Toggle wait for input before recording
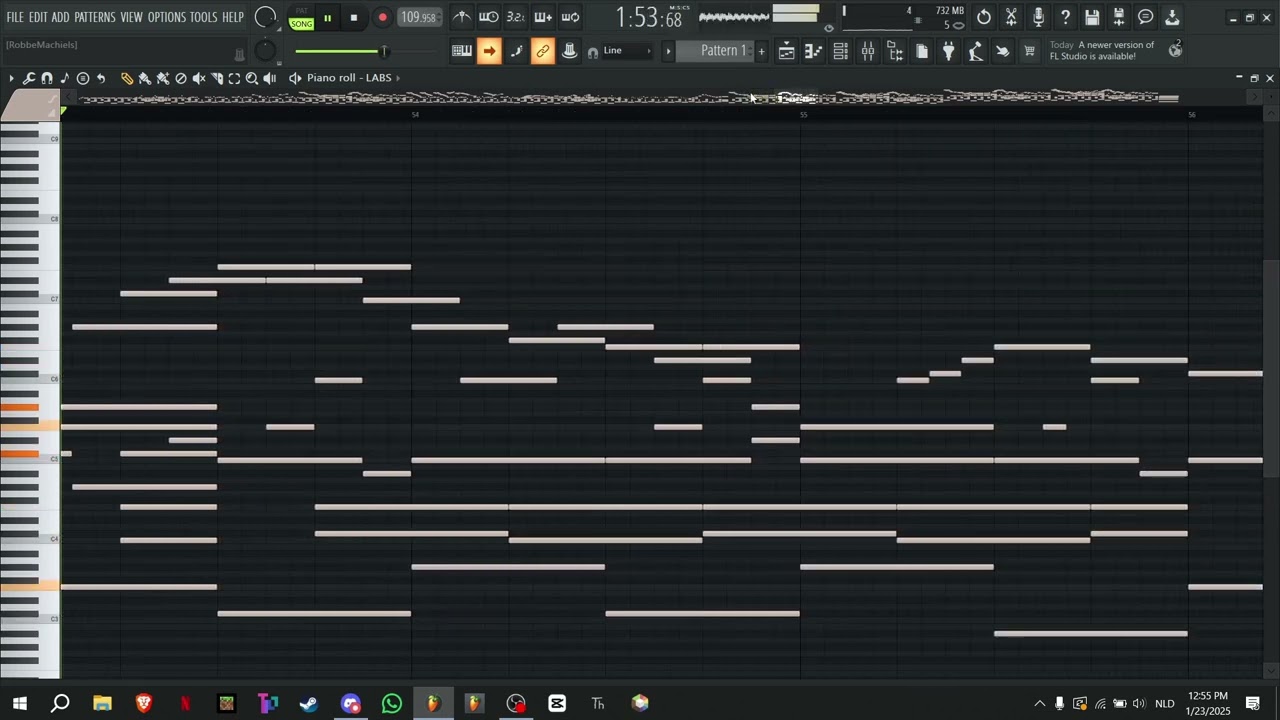Screen dimensions: 1280x720 pyautogui.click(x=489, y=17)
